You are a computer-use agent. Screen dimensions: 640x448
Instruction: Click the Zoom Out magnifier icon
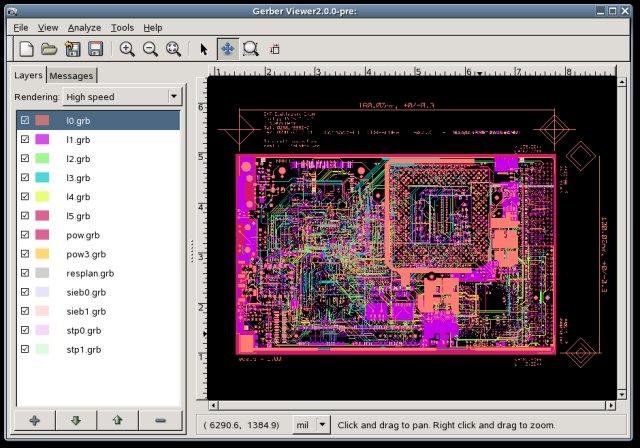point(150,49)
